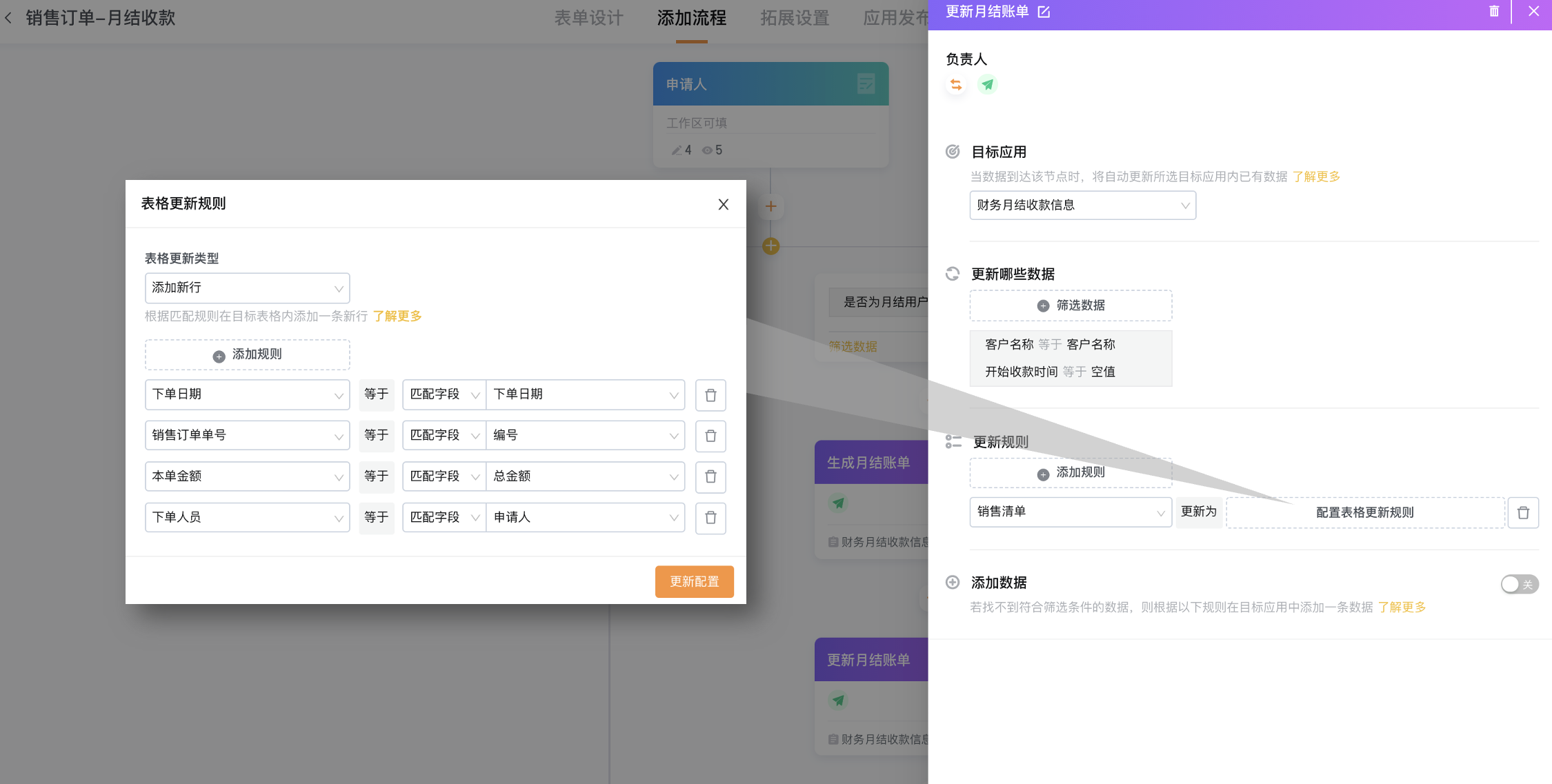Select the 生成月结账单 flow node

871,501
